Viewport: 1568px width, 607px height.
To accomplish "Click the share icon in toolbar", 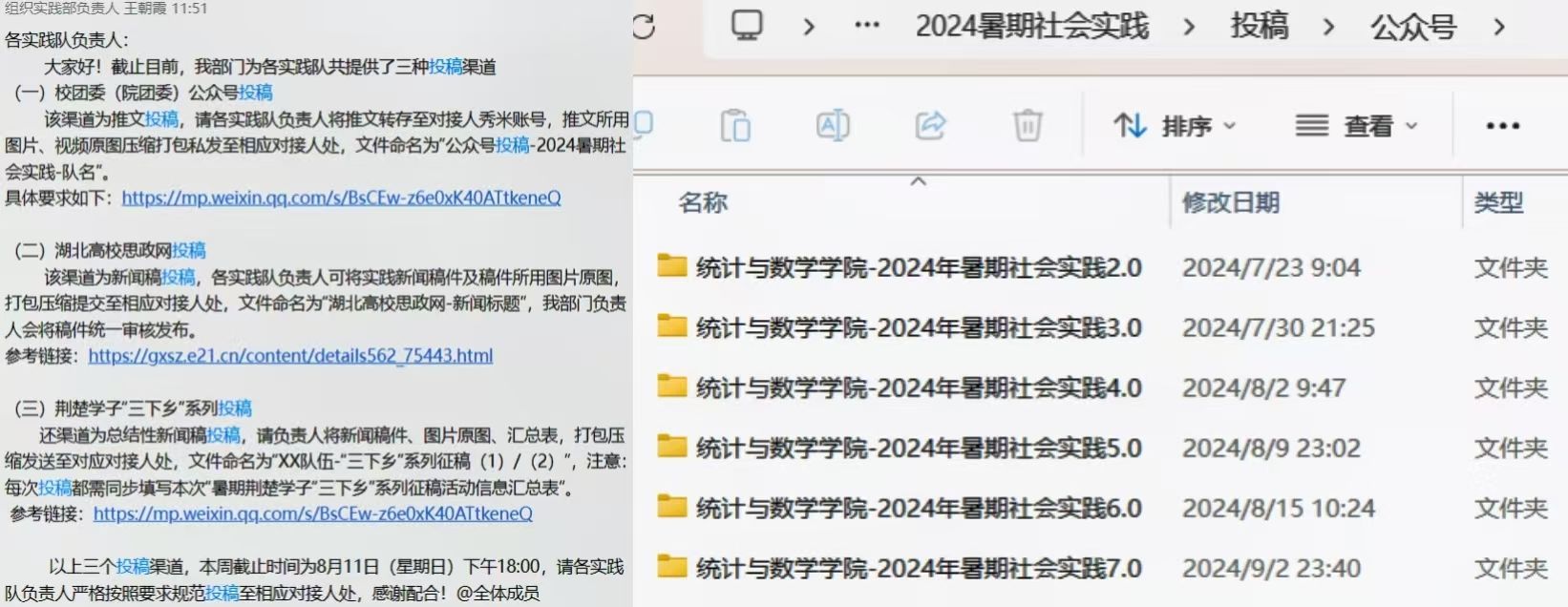I will [x=930, y=126].
